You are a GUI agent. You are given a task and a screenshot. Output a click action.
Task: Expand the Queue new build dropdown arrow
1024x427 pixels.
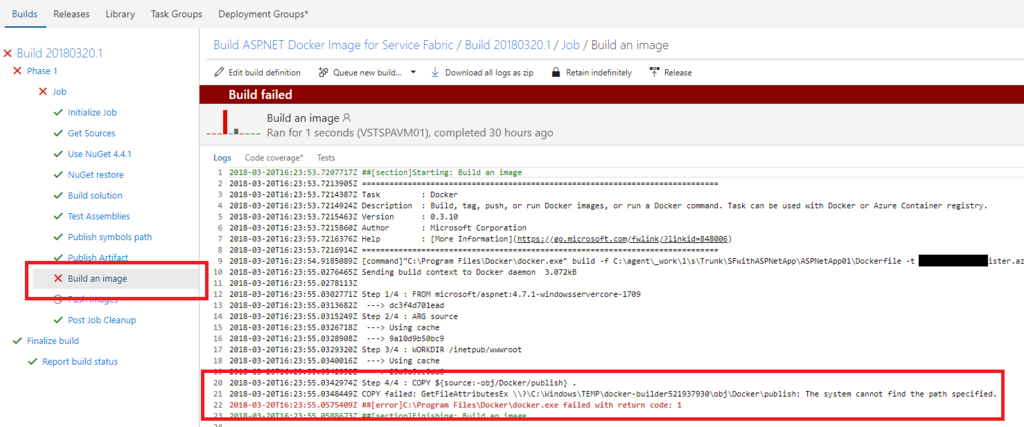click(x=413, y=72)
